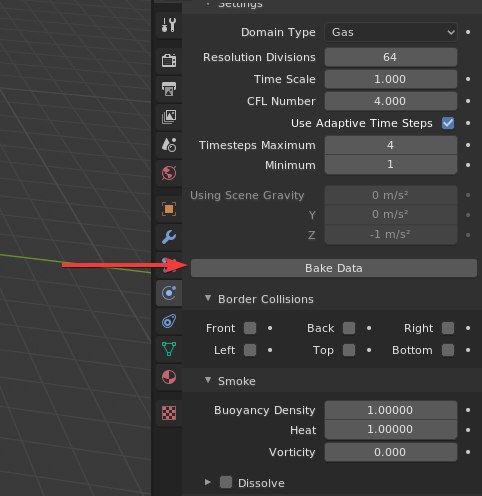Open the Object Constraint properties tab
Viewport: 482px width, 496px height.
(169, 321)
